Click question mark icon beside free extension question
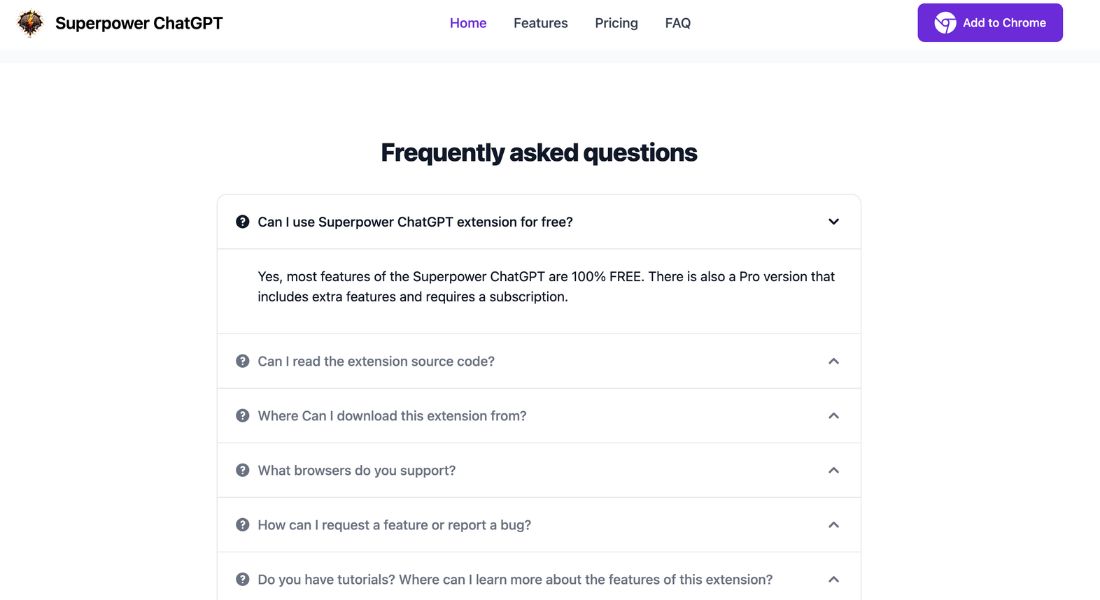The height and width of the screenshot is (600, 1100). click(x=243, y=222)
